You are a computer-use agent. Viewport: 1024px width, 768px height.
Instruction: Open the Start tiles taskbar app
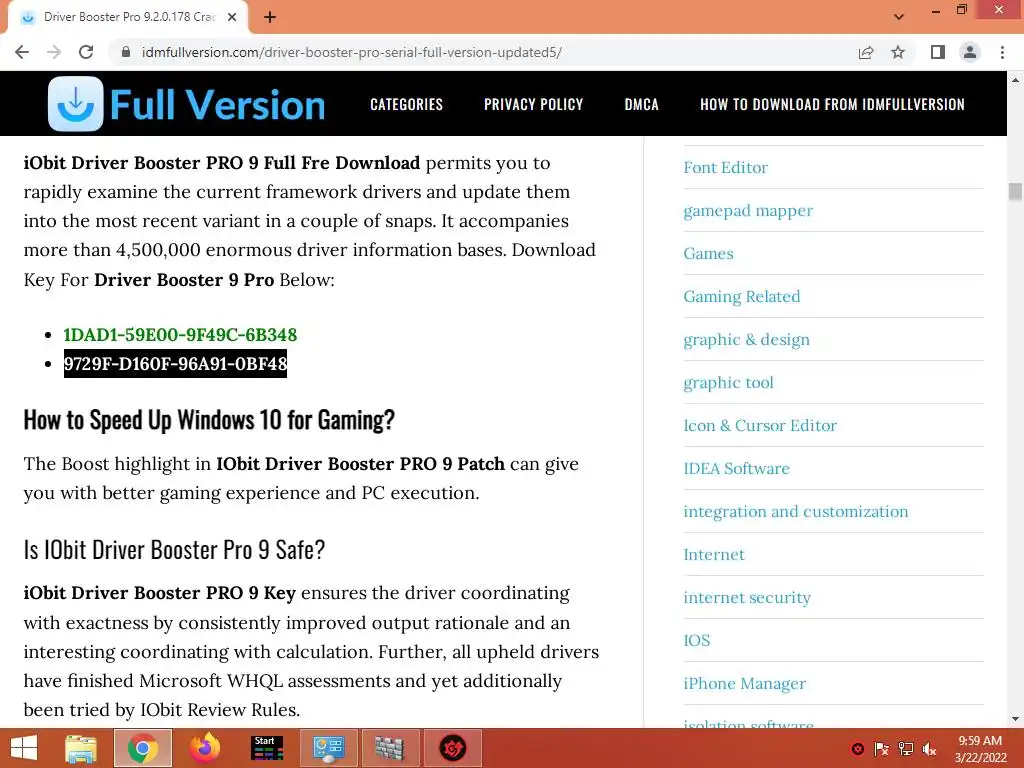click(x=267, y=748)
